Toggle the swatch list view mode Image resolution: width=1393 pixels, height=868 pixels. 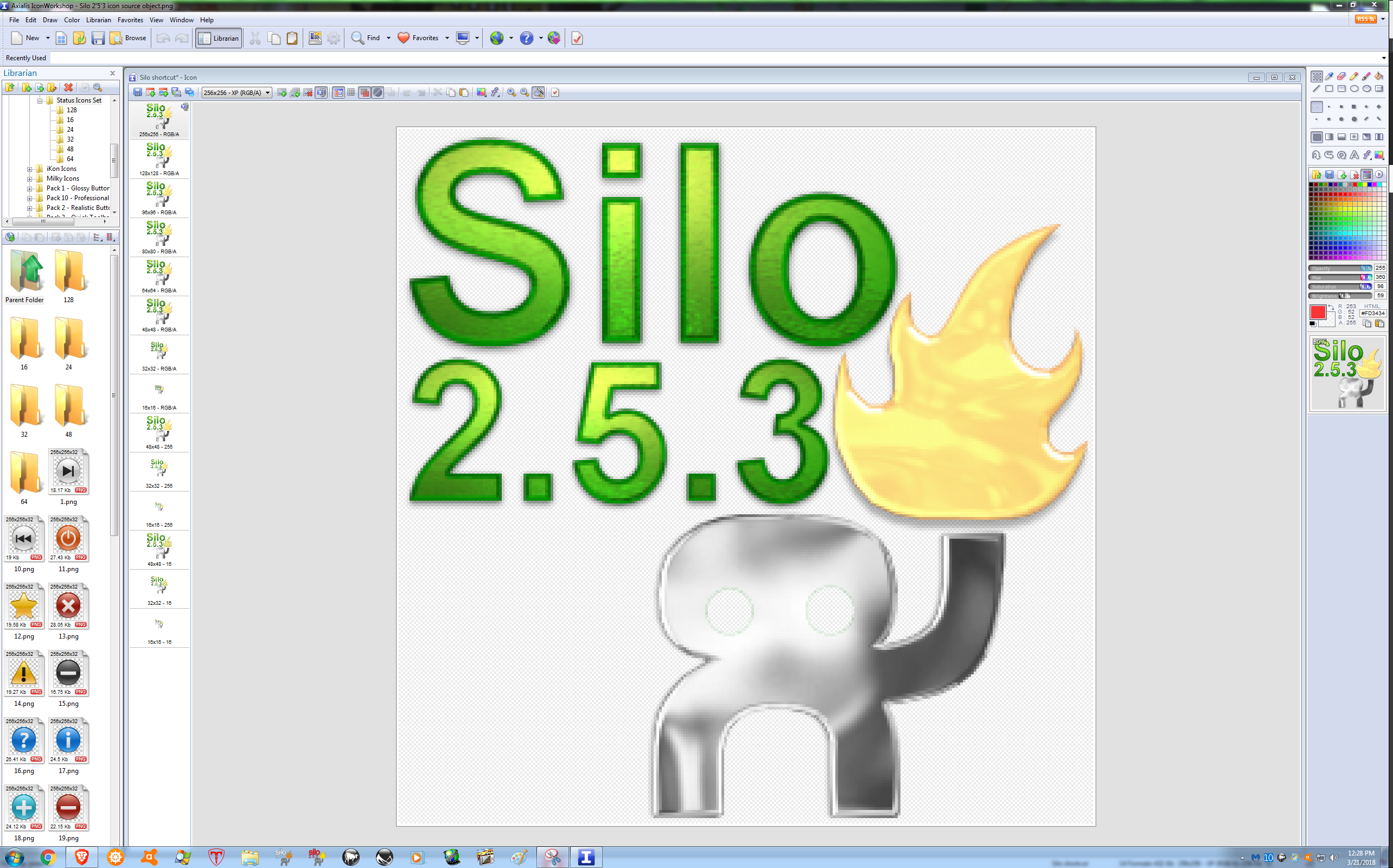(1366, 175)
